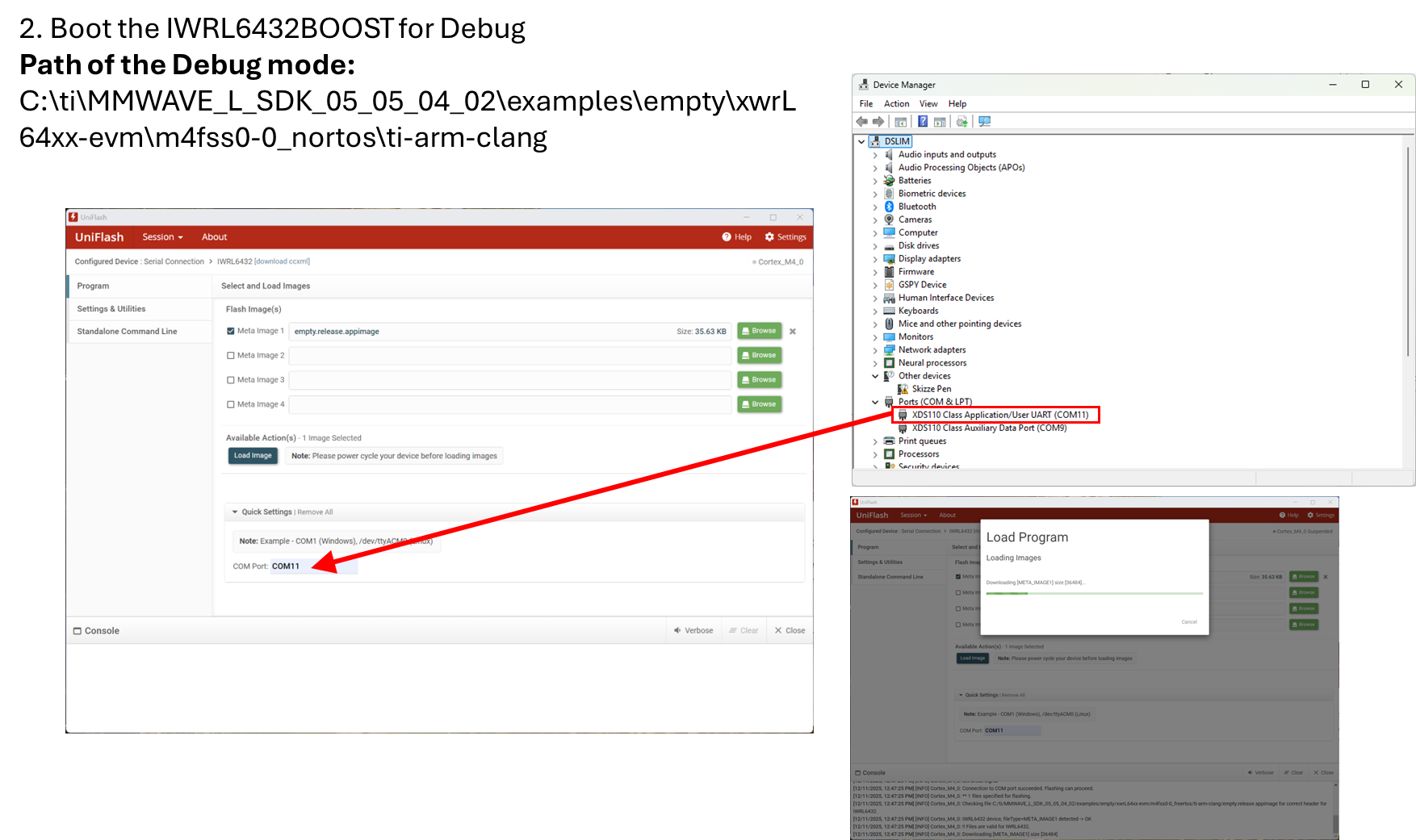Select the Neural processors tree item
1416x840 pixels.
932,363
